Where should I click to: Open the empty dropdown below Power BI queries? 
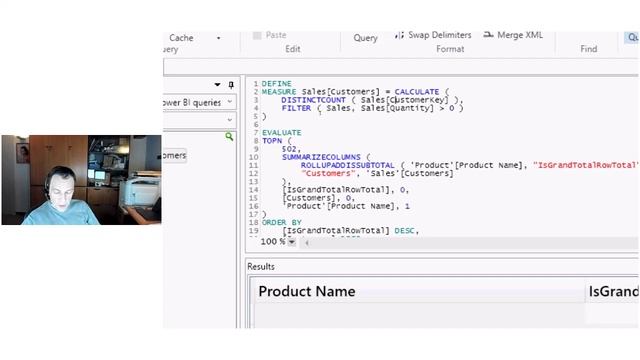[x=230, y=120]
